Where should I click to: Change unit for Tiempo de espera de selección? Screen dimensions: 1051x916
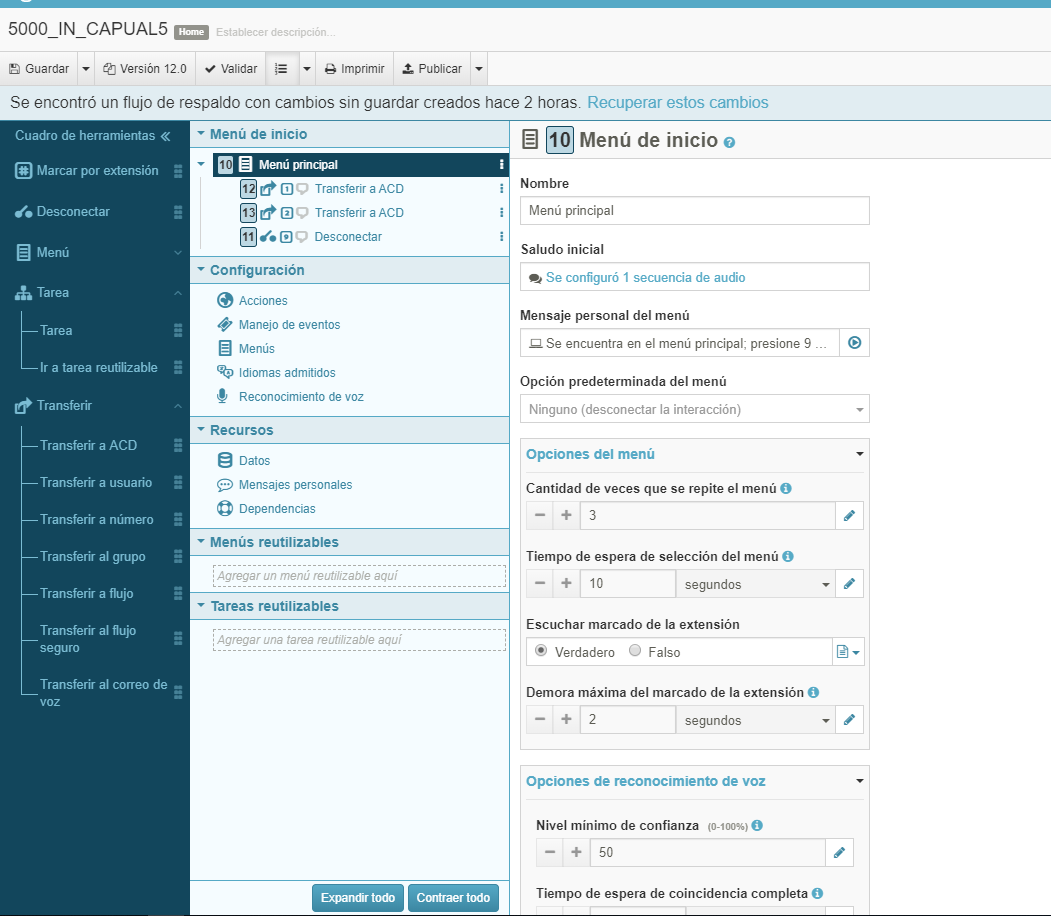pyautogui.click(x=755, y=584)
